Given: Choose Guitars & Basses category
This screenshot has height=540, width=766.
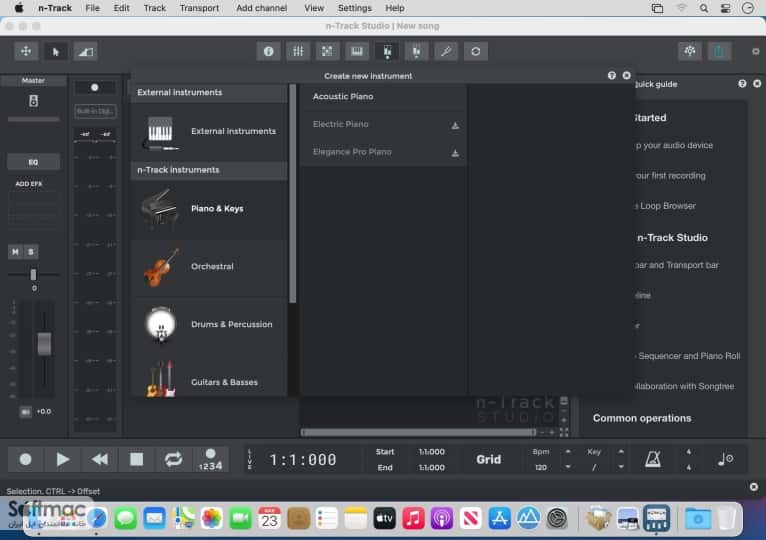Looking at the screenshot, I should point(209,379).
